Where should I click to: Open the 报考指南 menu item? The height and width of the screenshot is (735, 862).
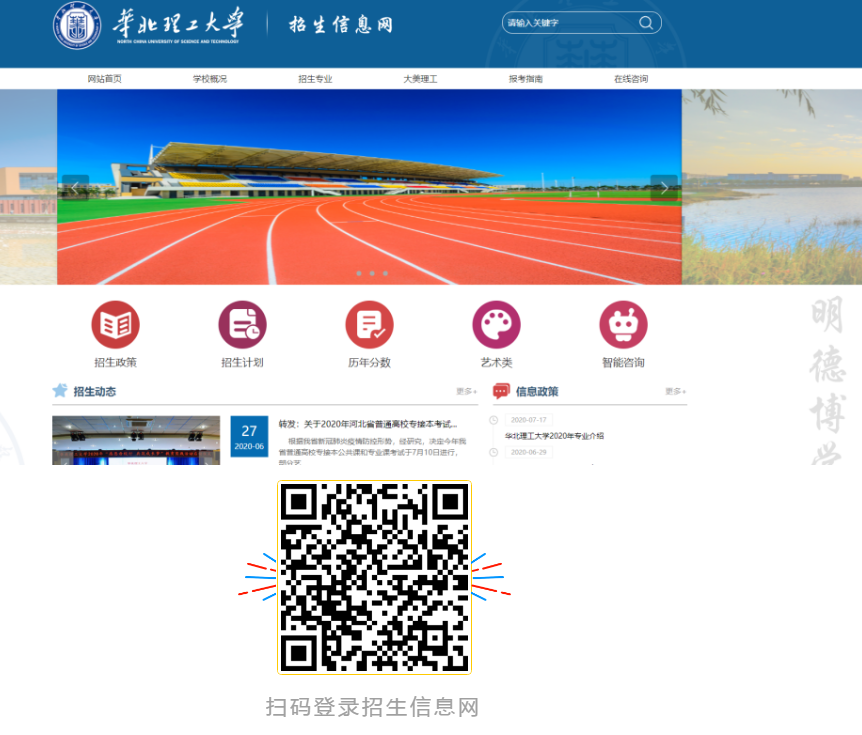(x=526, y=79)
